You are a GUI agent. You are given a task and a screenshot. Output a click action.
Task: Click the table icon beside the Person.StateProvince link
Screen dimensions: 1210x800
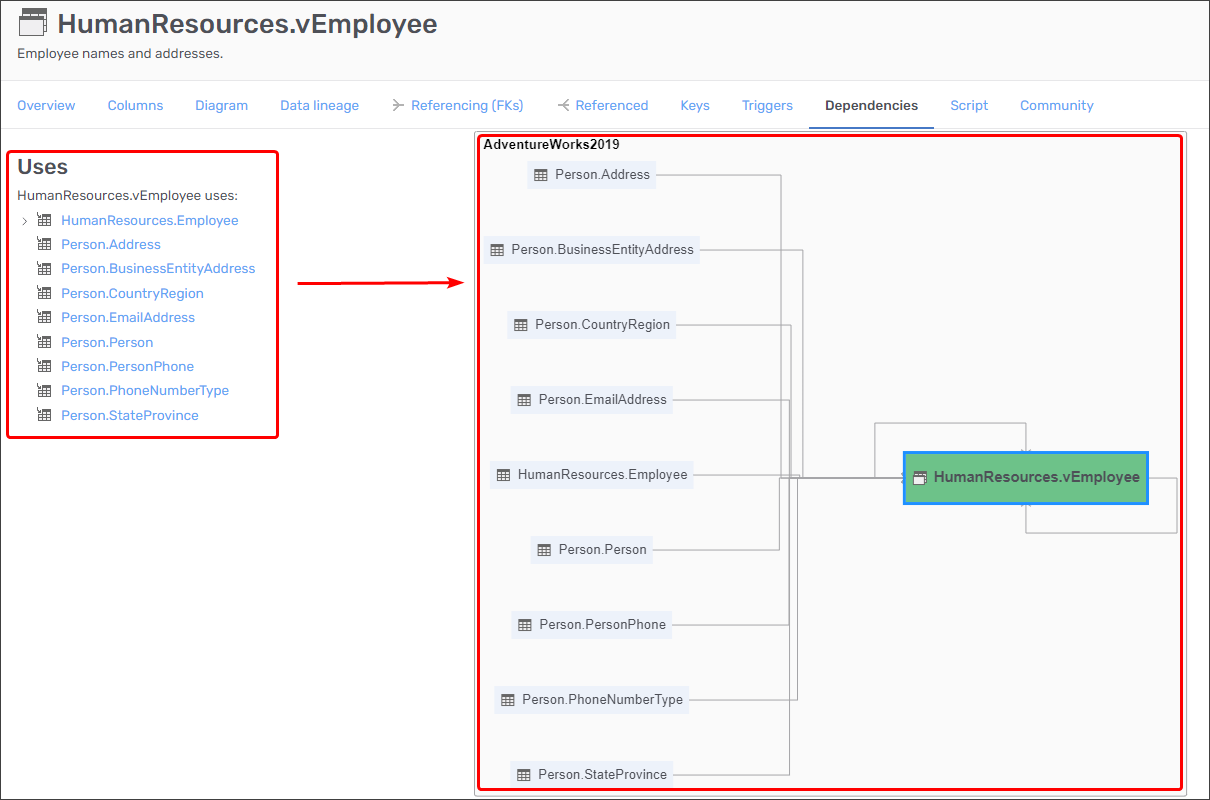[44, 415]
